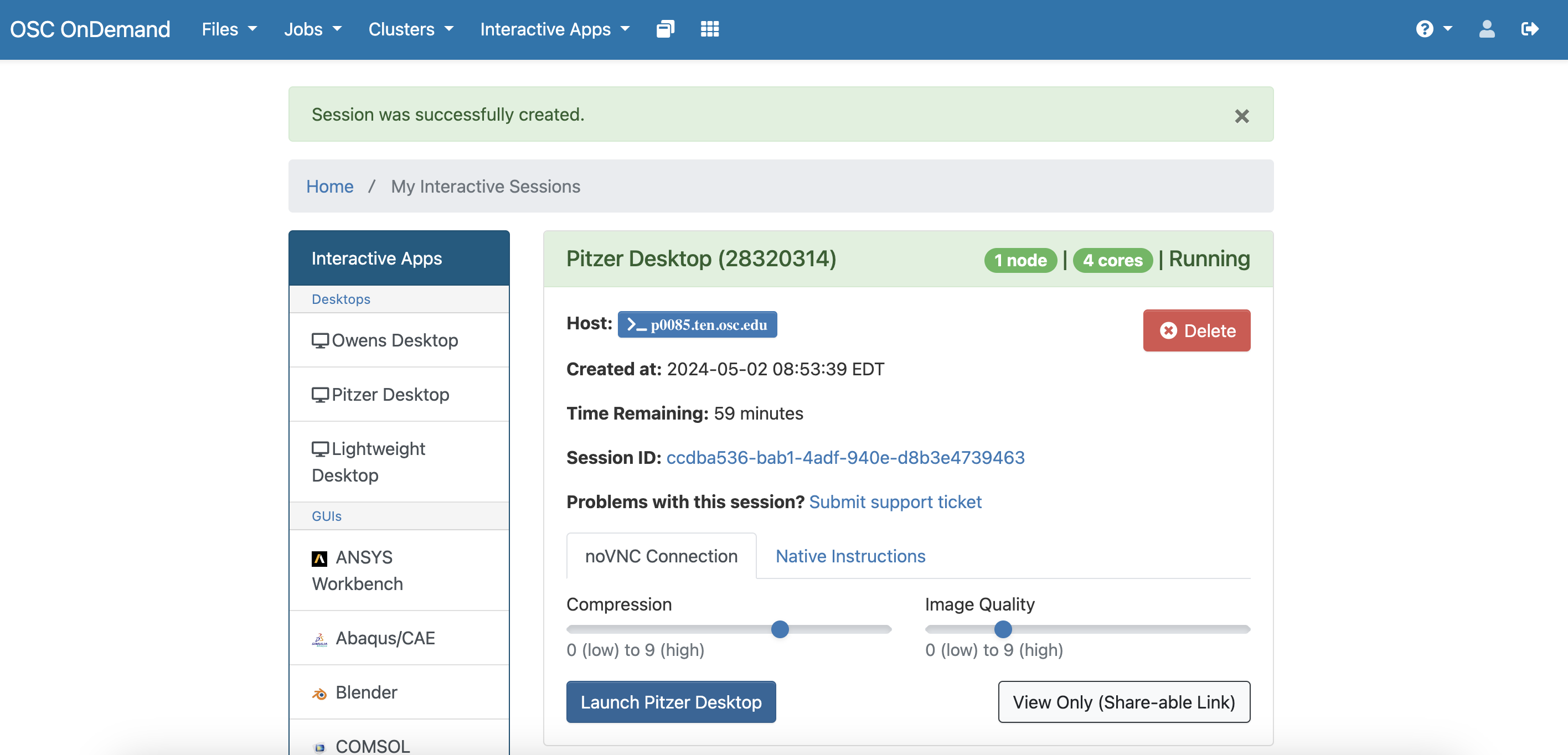Open OSC OnDemand home brand link
The height and width of the screenshot is (755, 1568).
pos(90,29)
